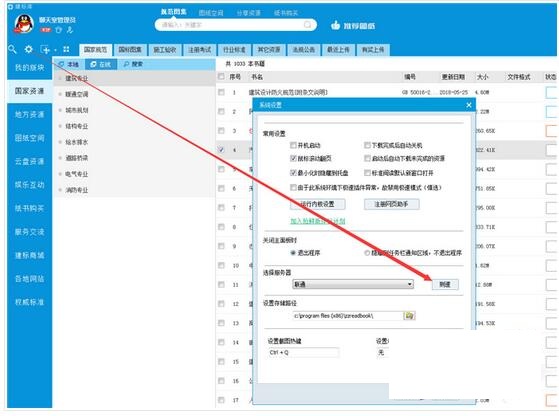Click the 注册网页助手 button
The width and height of the screenshot is (559, 416).
coord(391,204)
